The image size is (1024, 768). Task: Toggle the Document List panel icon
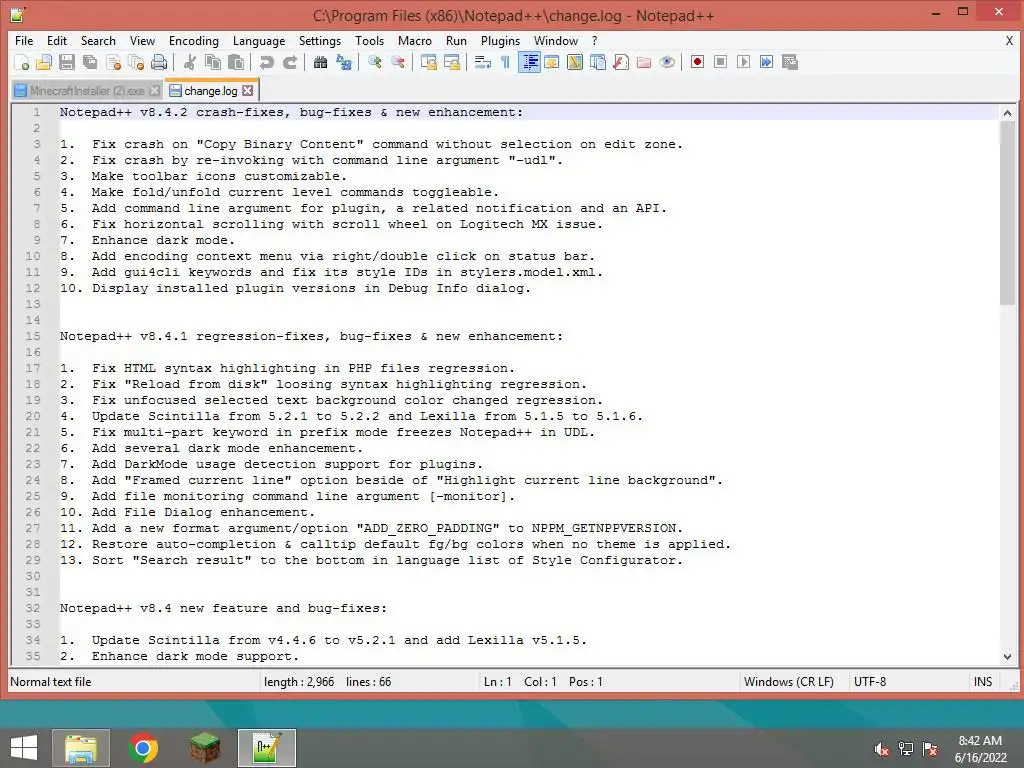click(598, 62)
